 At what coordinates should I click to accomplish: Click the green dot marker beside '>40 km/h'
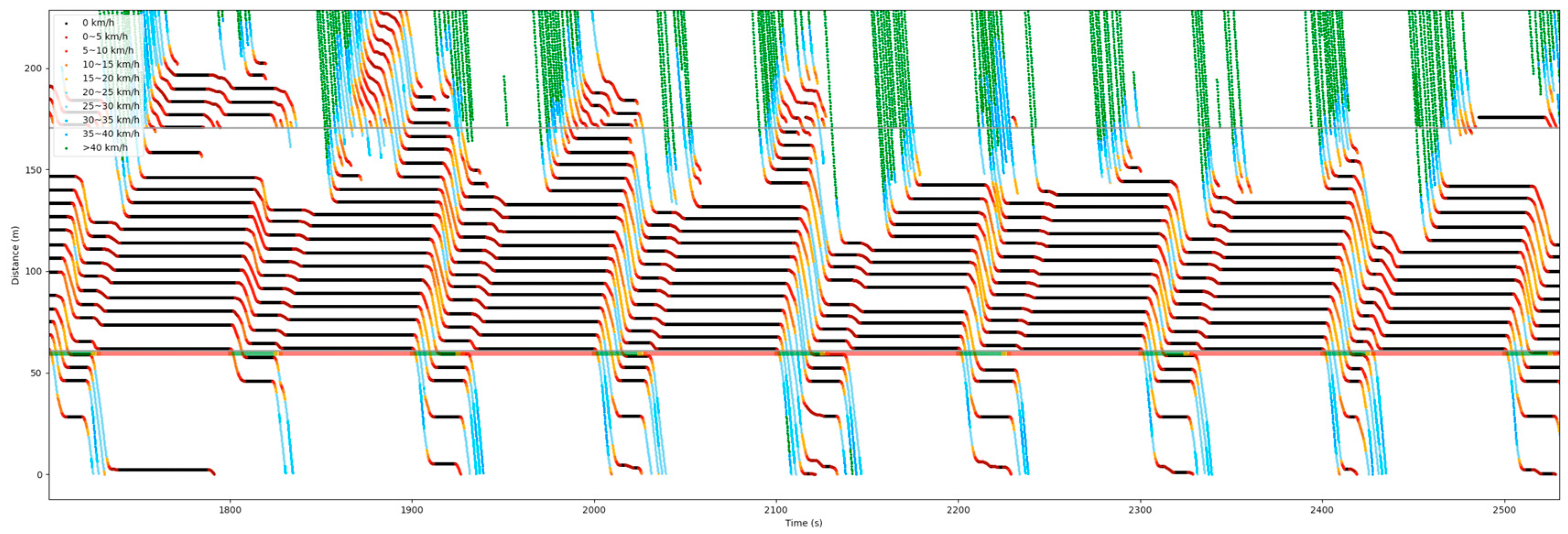point(66,148)
